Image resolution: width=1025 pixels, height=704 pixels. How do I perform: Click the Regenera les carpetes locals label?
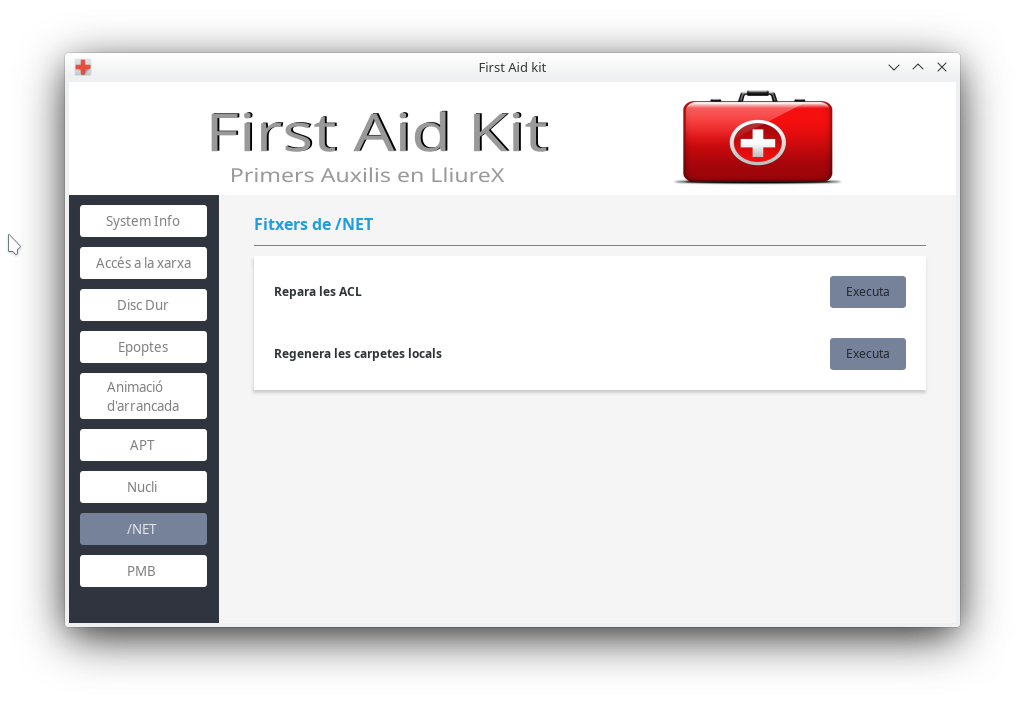coord(358,354)
